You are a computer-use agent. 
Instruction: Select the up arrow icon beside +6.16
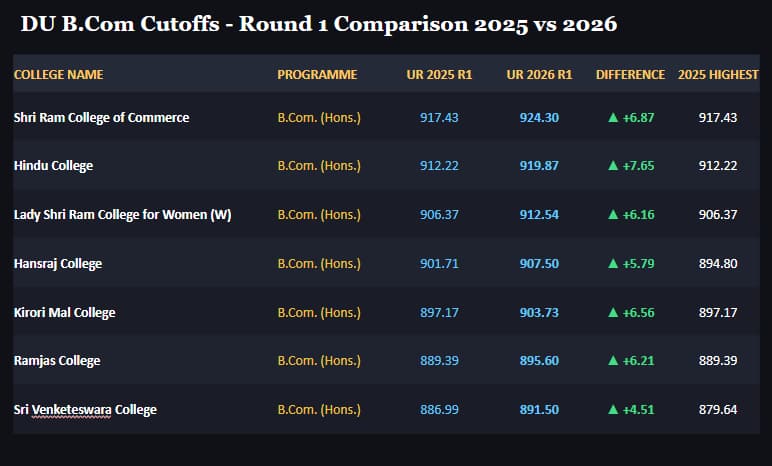tap(613, 214)
